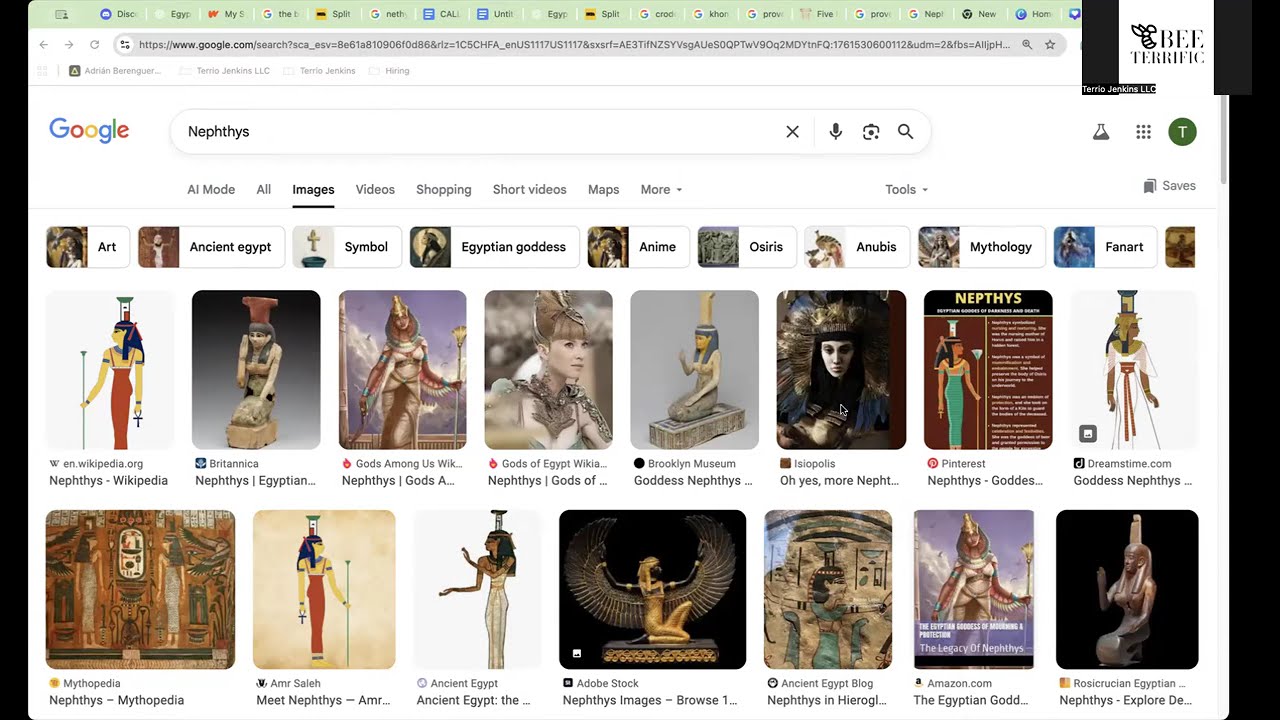Apply the Anubis suggestion chip
Viewport: 1280px width, 720px height.
point(857,247)
